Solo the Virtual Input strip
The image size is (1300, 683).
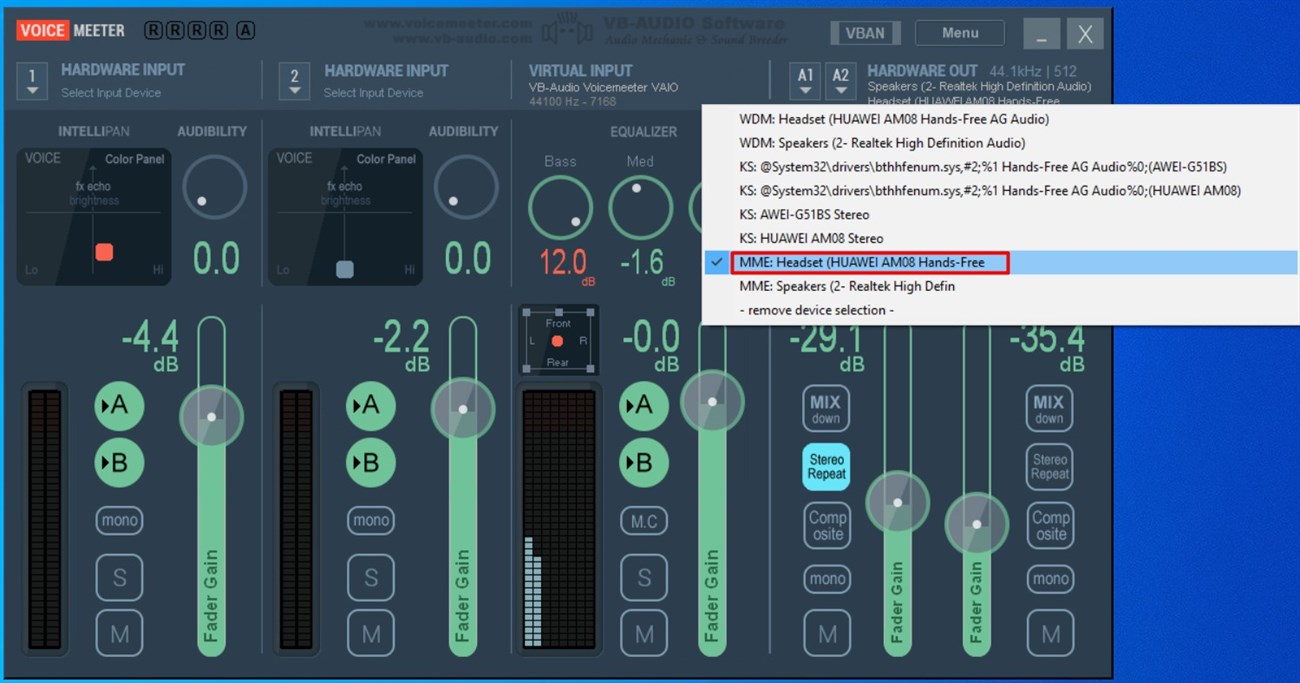[x=644, y=578]
